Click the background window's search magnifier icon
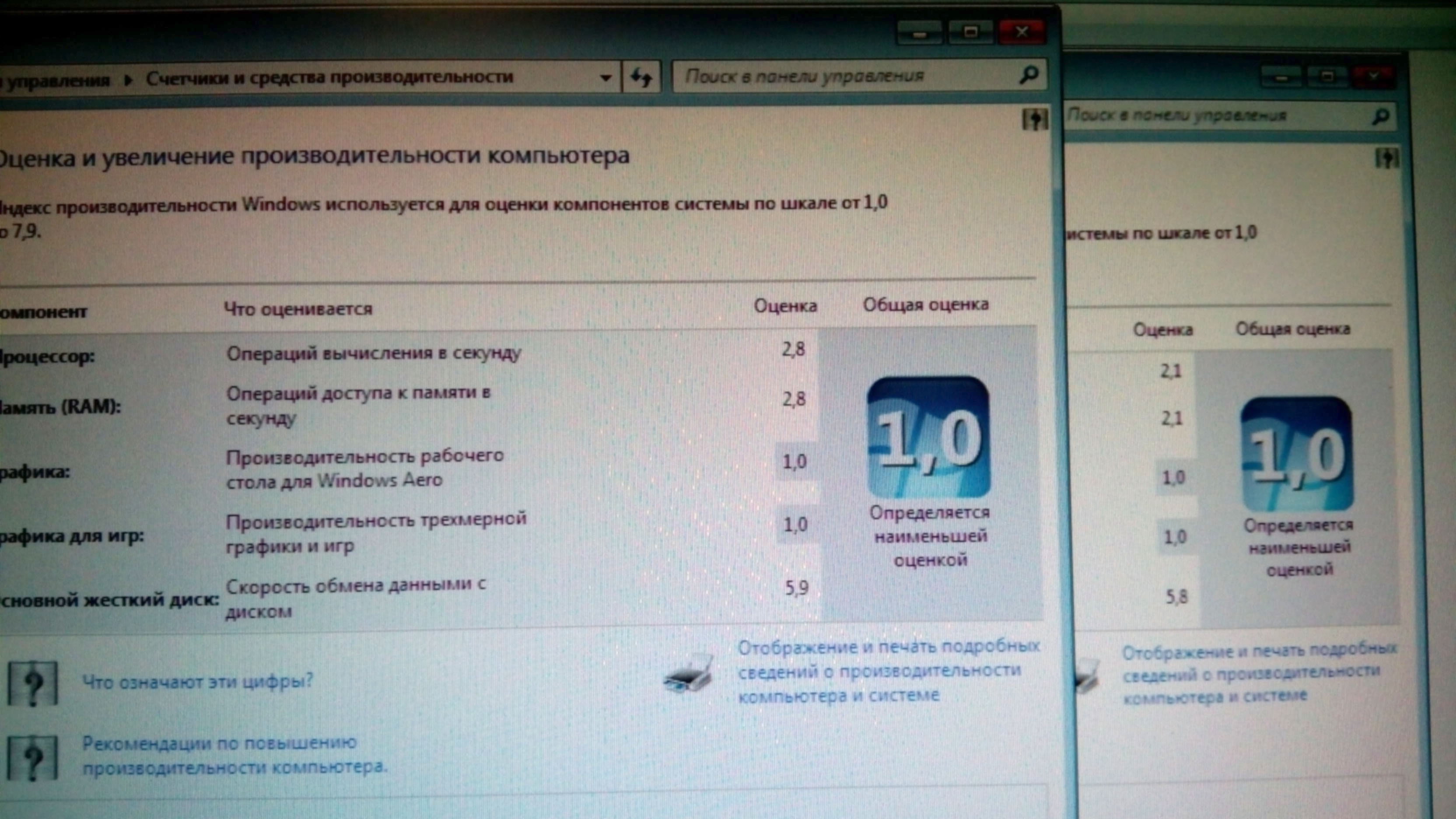This screenshot has height=819, width=1456. click(1381, 116)
